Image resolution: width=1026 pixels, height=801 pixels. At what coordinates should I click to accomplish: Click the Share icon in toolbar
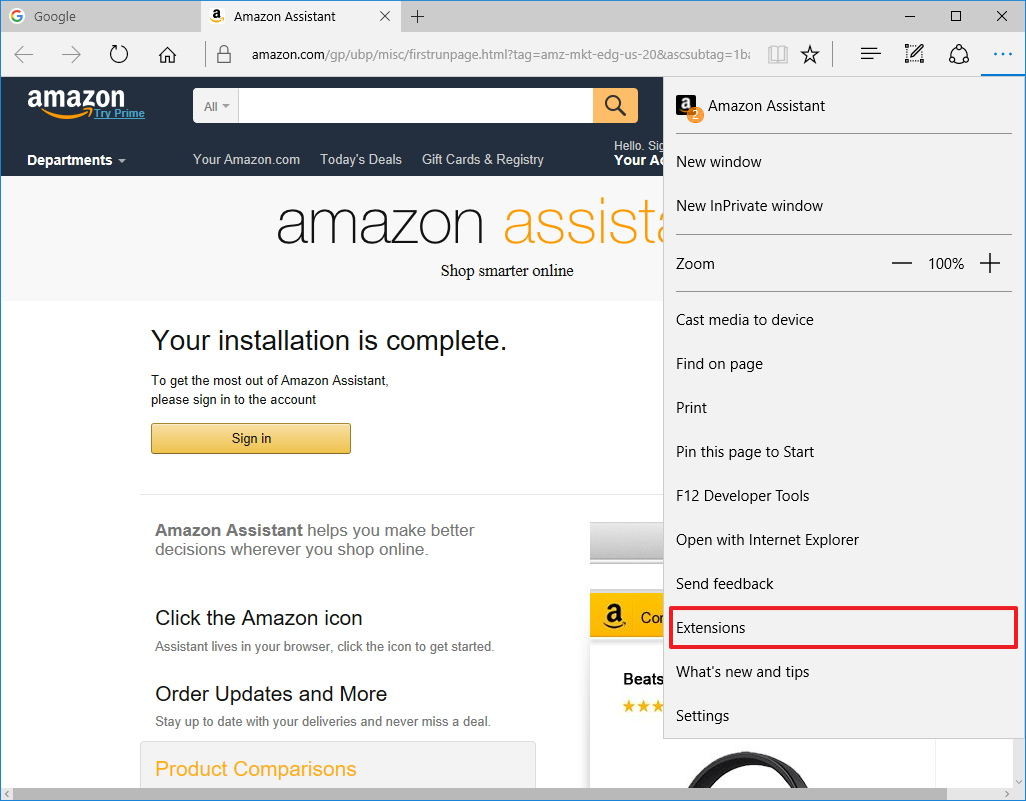click(959, 54)
